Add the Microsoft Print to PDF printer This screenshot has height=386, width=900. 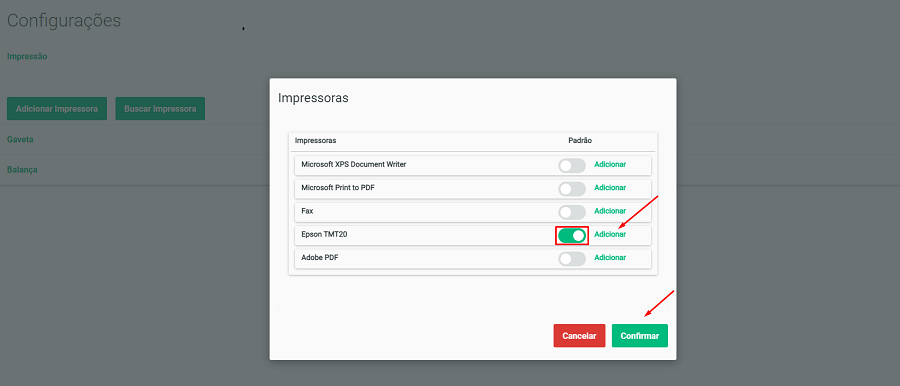[610, 188]
